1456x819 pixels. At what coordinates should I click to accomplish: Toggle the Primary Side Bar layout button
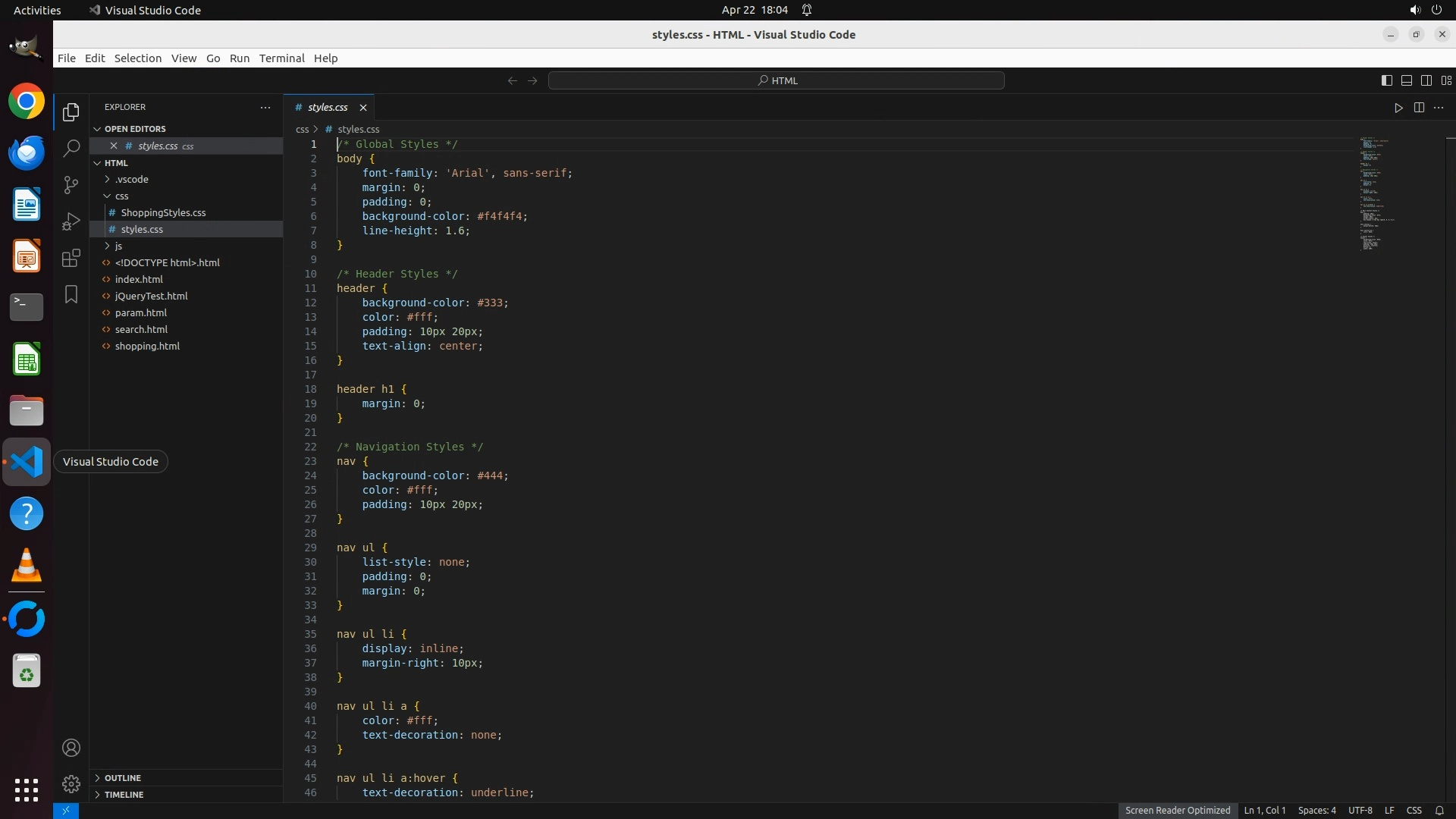1386,80
